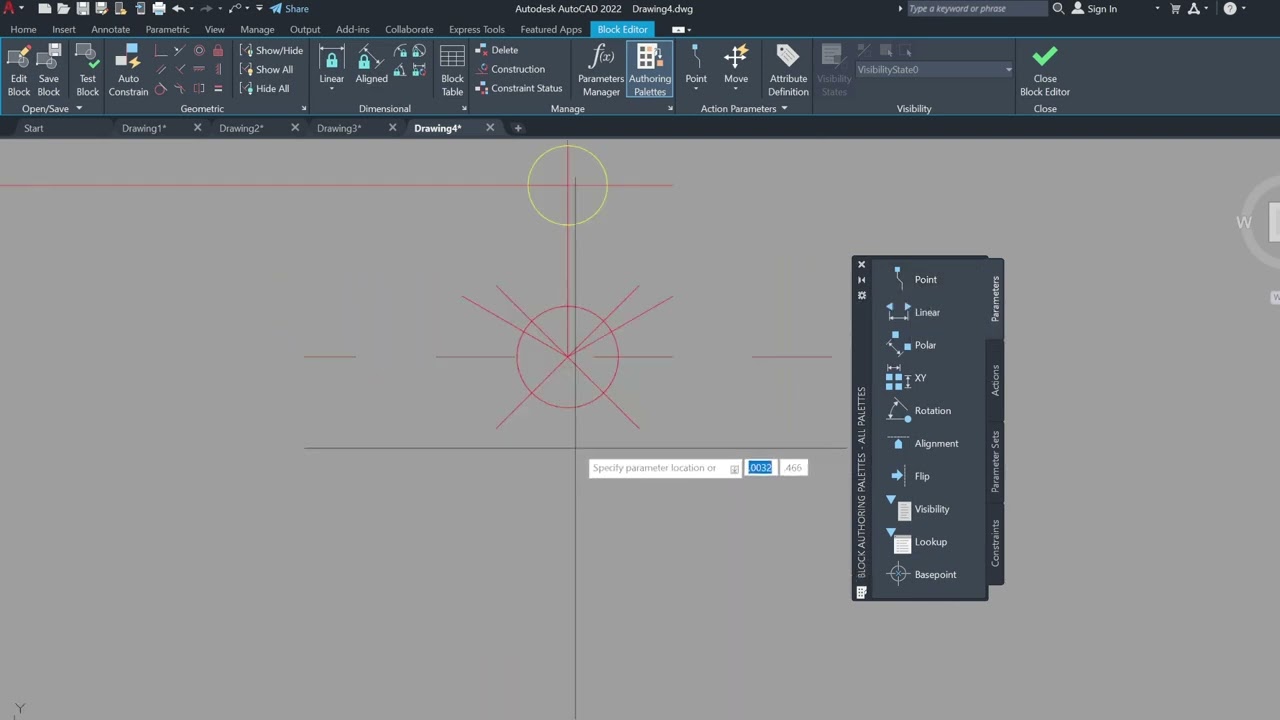Click Attribute Definition tool

tap(788, 70)
